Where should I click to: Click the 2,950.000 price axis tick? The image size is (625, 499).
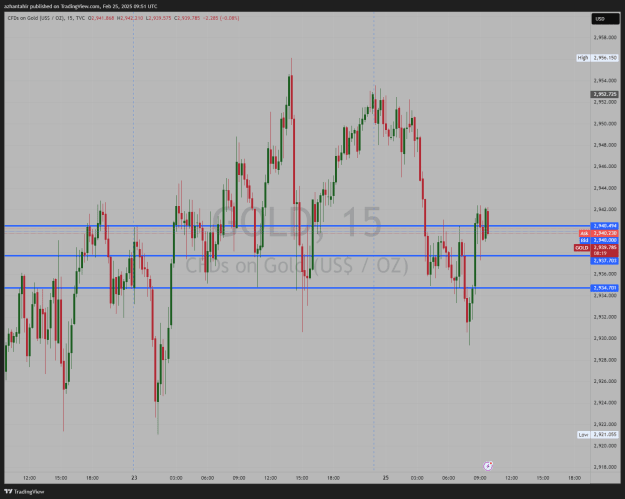click(605, 124)
